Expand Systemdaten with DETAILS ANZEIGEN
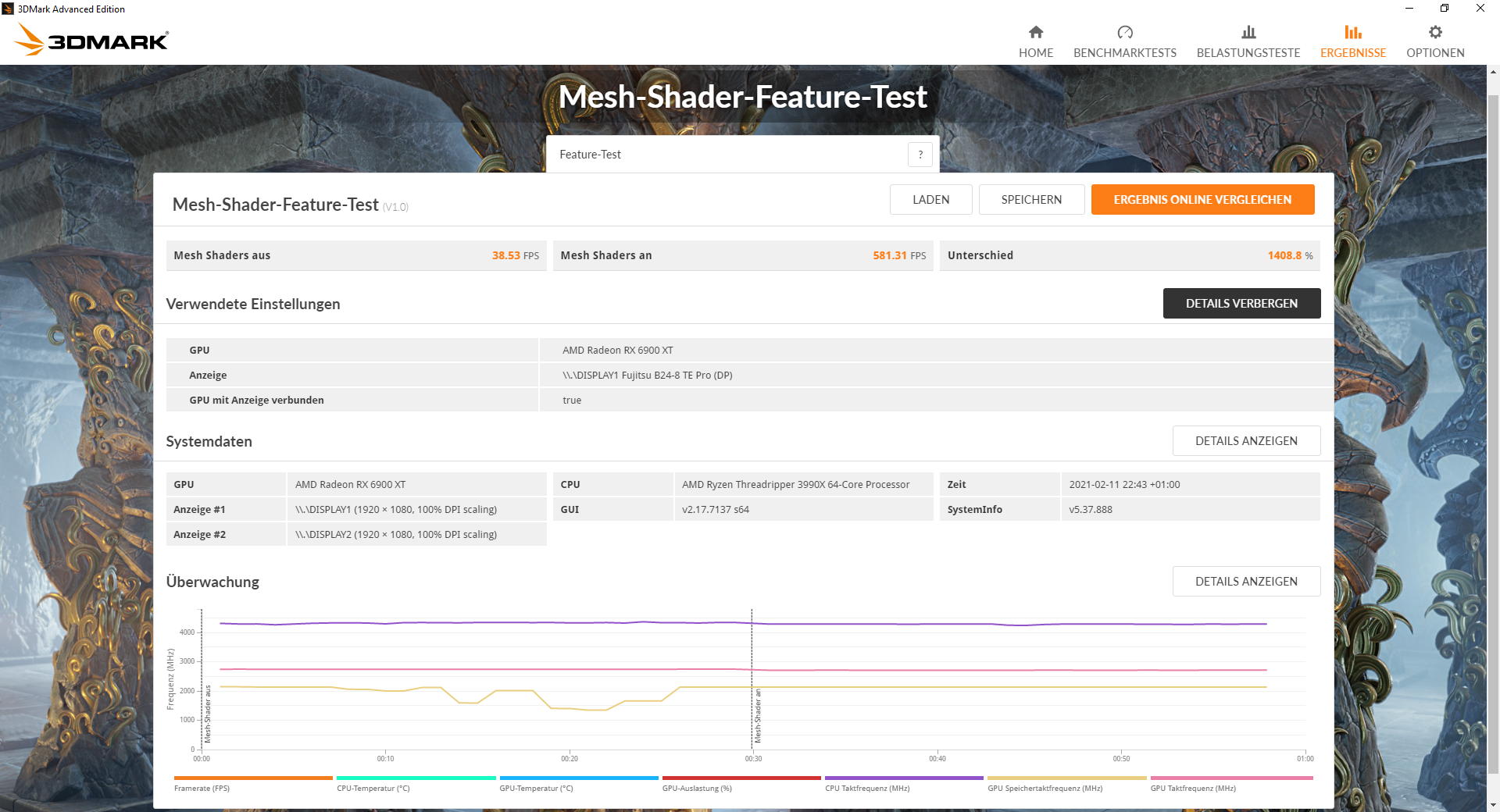The width and height of the screenshot is (1500, 812). pyautogui.click(x=1246, y=441)
